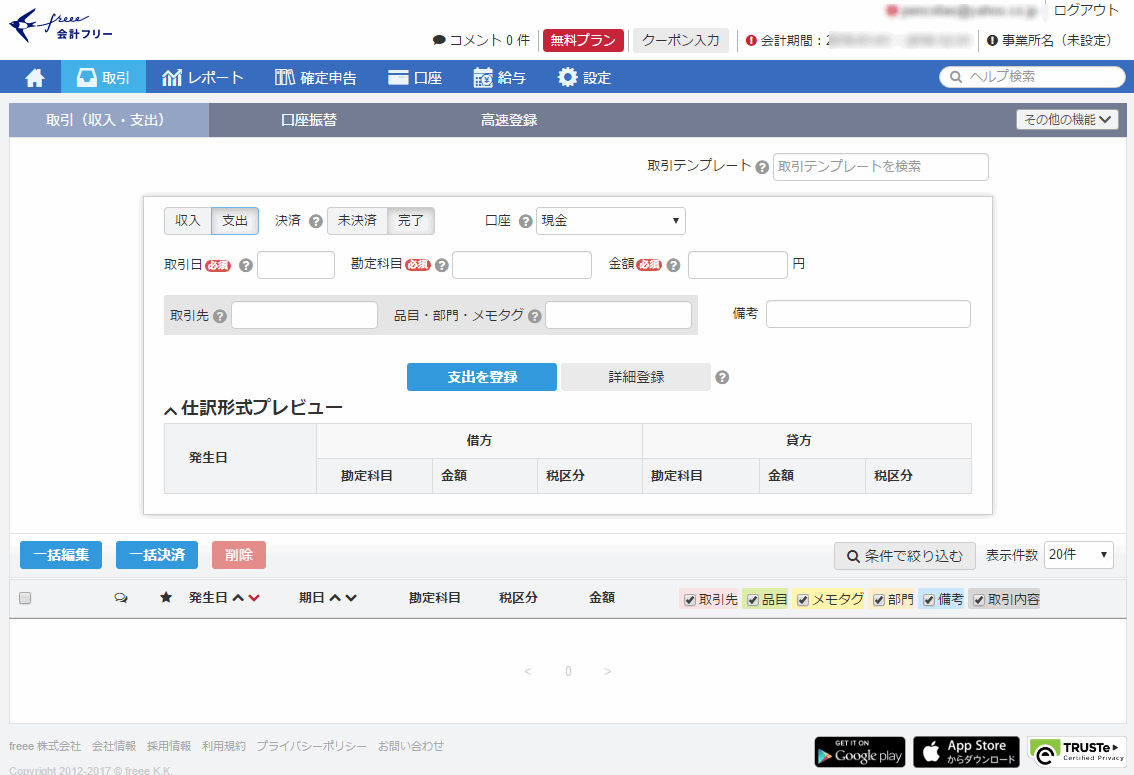Show the 取引日 help question mark
Image resolution: width=1134 pixels, height=775 pixels.
point(246,265)
